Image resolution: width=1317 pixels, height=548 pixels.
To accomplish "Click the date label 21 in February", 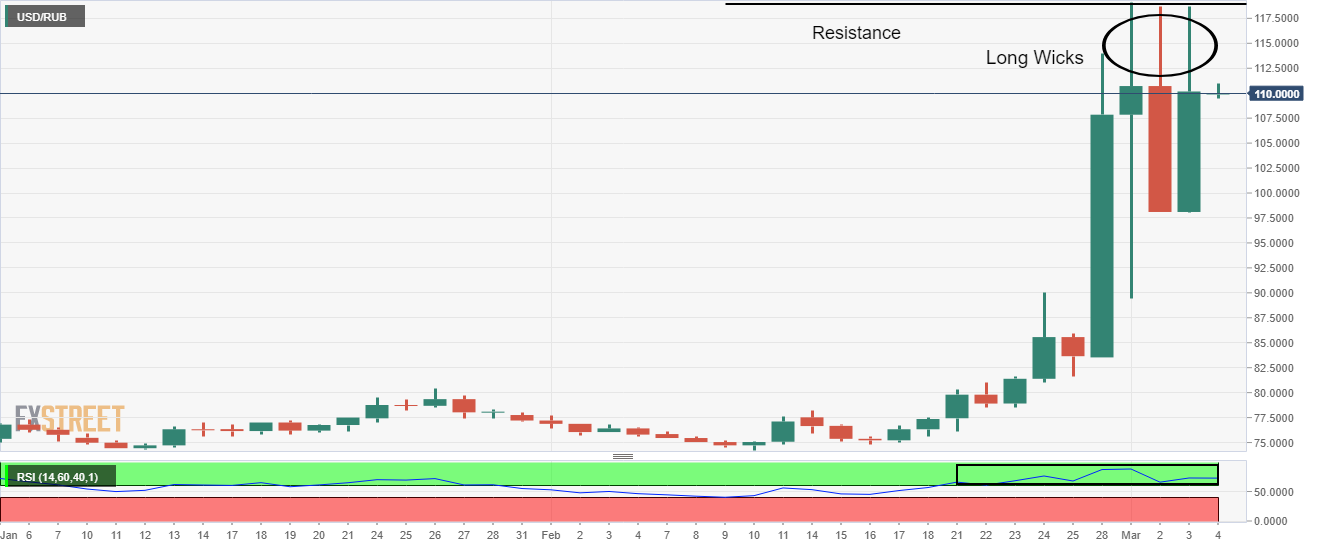I will pyautogui.click(x=957, y=537).
